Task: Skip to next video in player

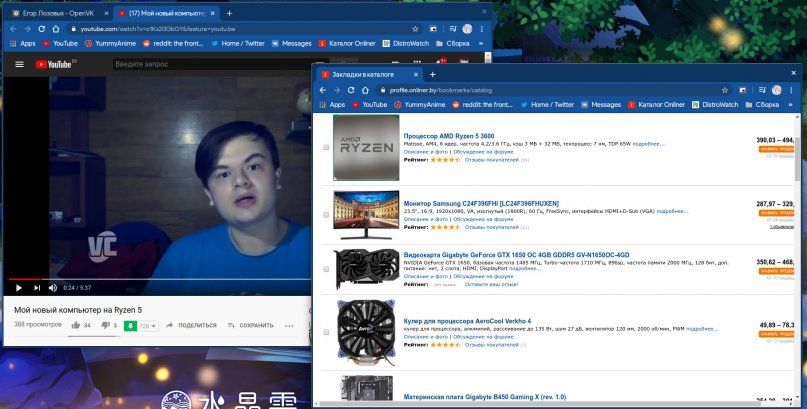Action: click(36, 288)
